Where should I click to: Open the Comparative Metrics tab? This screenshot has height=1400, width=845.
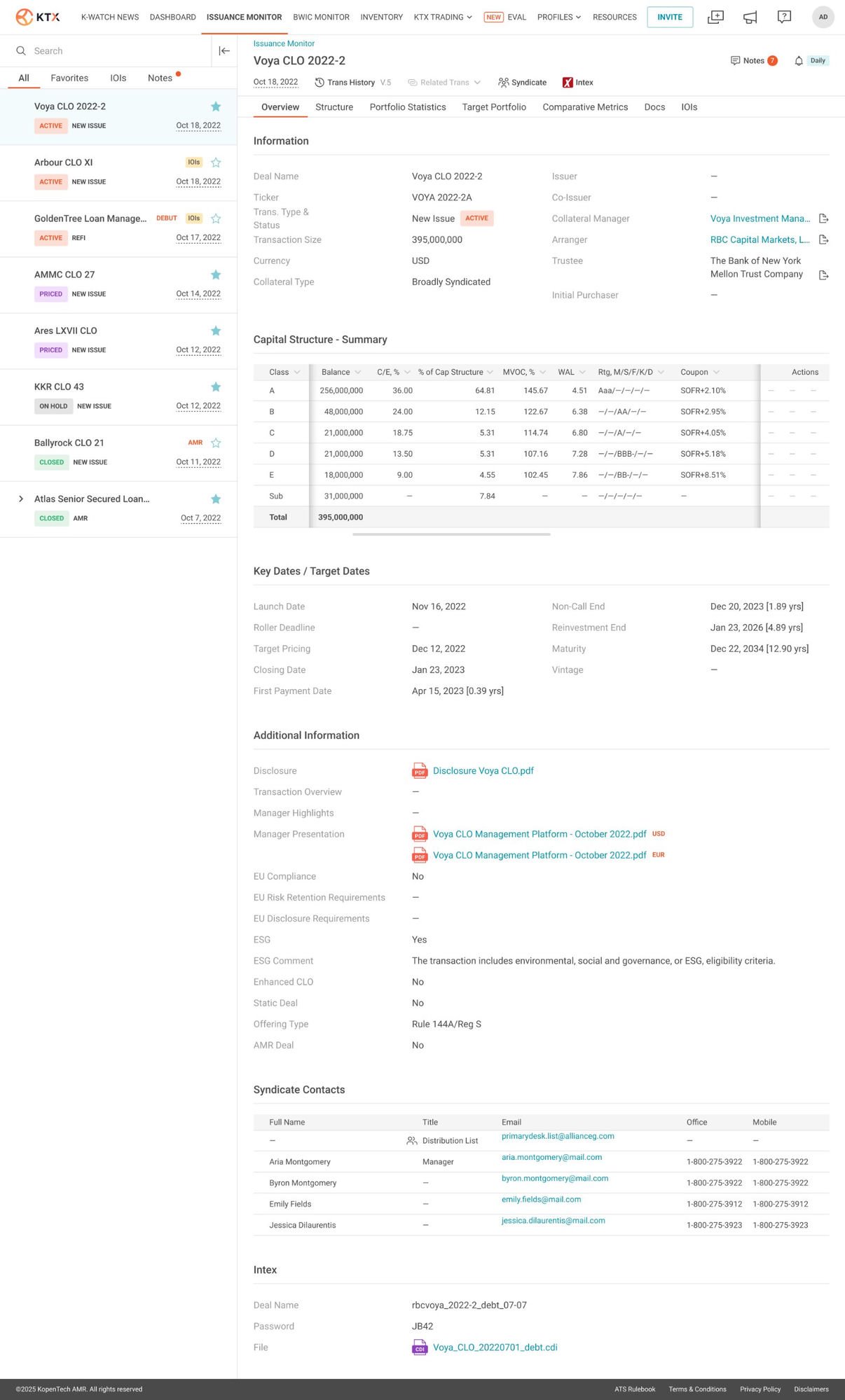pos(585,107)
